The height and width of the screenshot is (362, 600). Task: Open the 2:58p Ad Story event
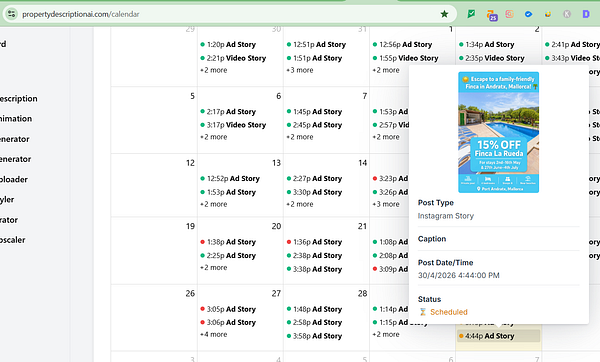pyautogui.click(x=314, y=323)
